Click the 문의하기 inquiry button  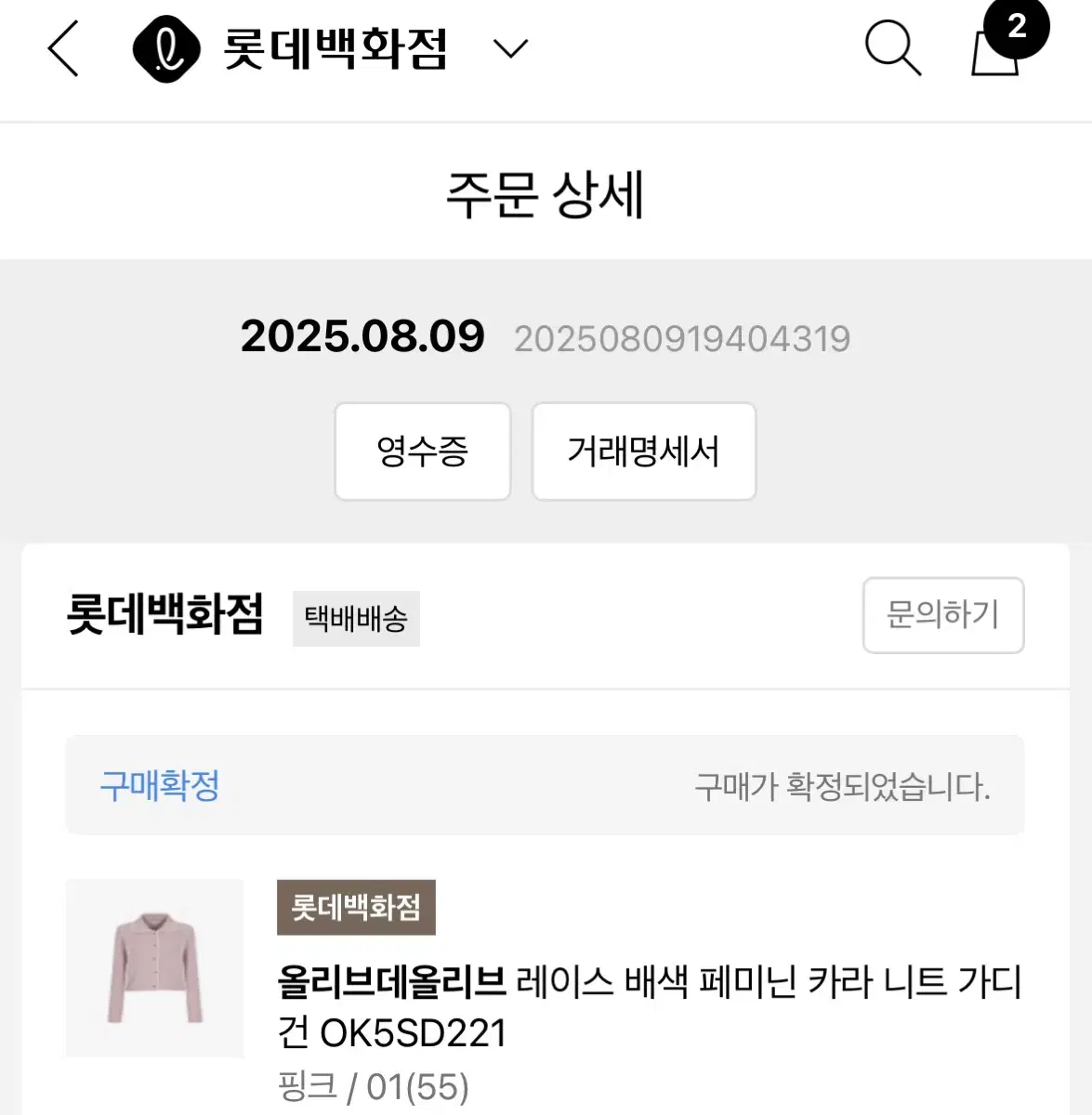(x=943, y=615)
